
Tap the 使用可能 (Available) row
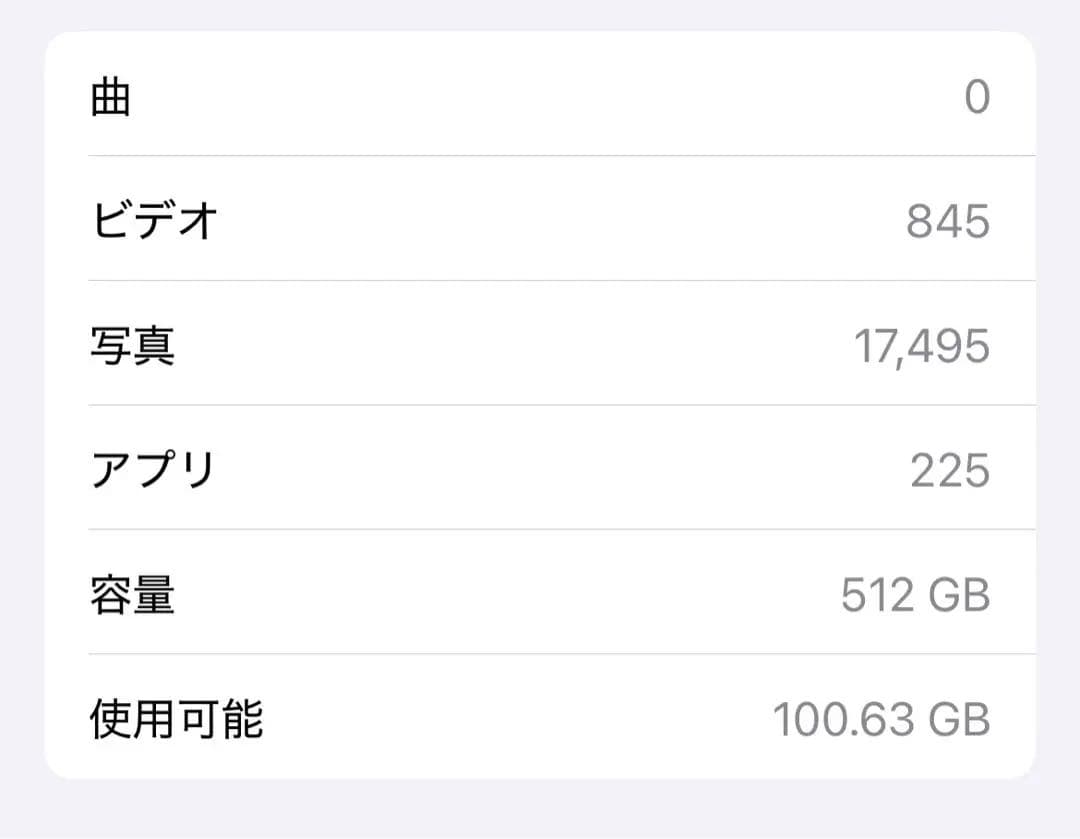[540, 718]
